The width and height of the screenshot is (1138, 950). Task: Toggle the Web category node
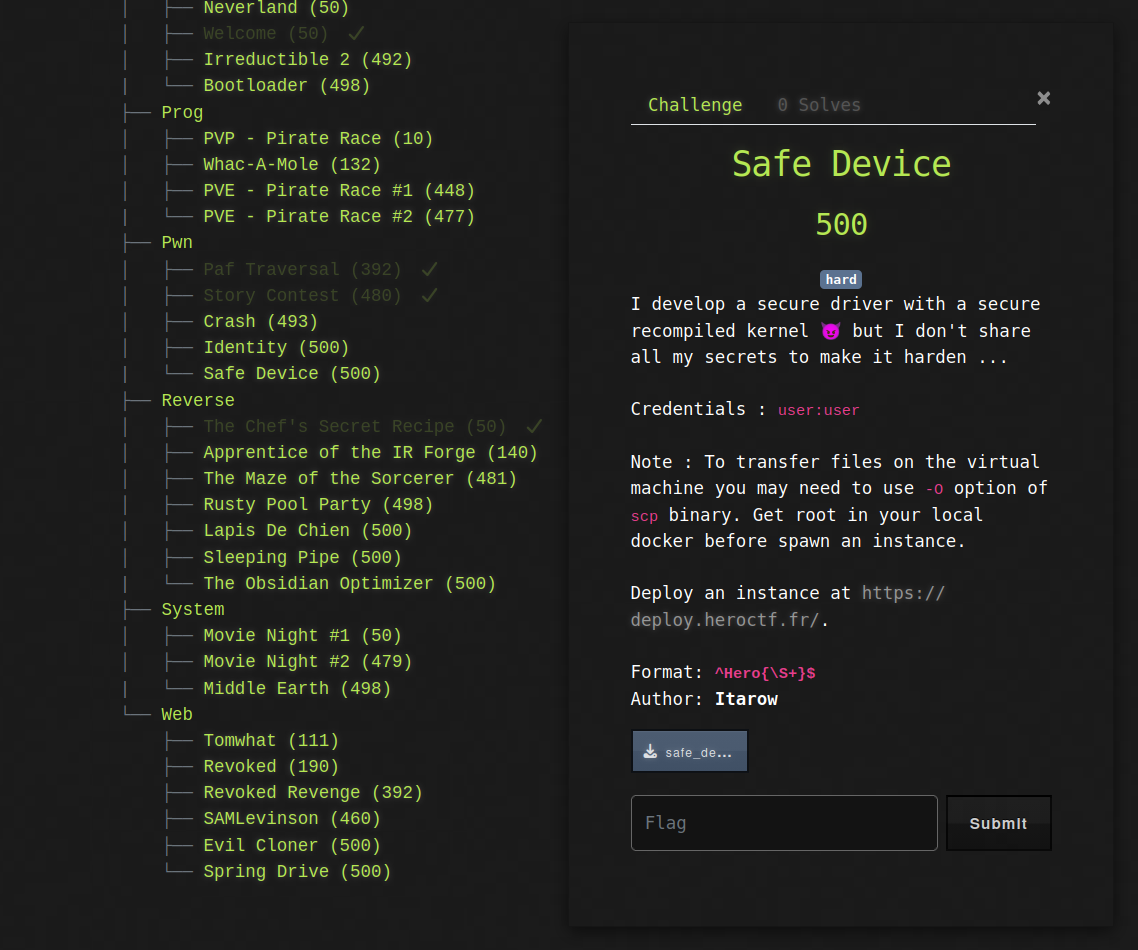[x=177, y=714]
